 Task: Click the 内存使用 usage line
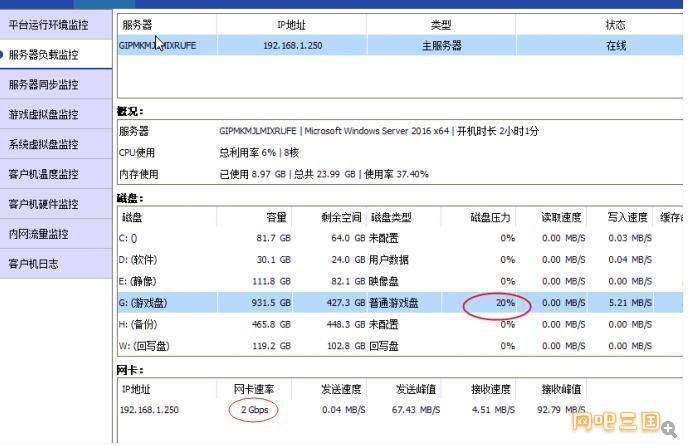tap(324, 174)
